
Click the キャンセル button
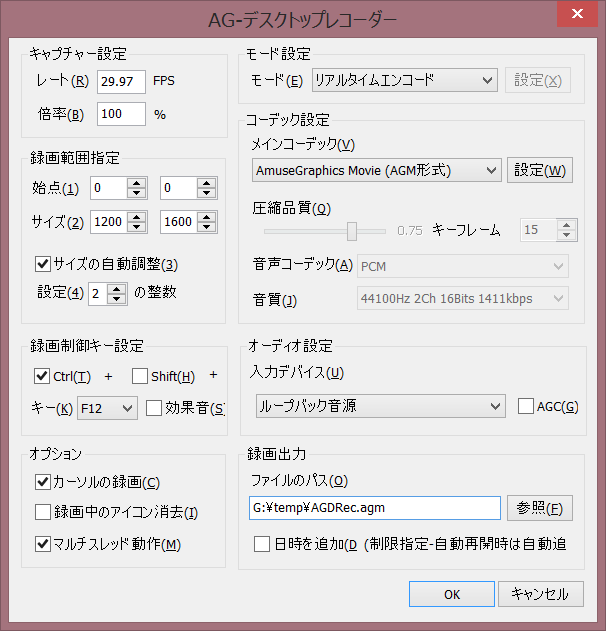pyautogui.click(x=540, y=594)
